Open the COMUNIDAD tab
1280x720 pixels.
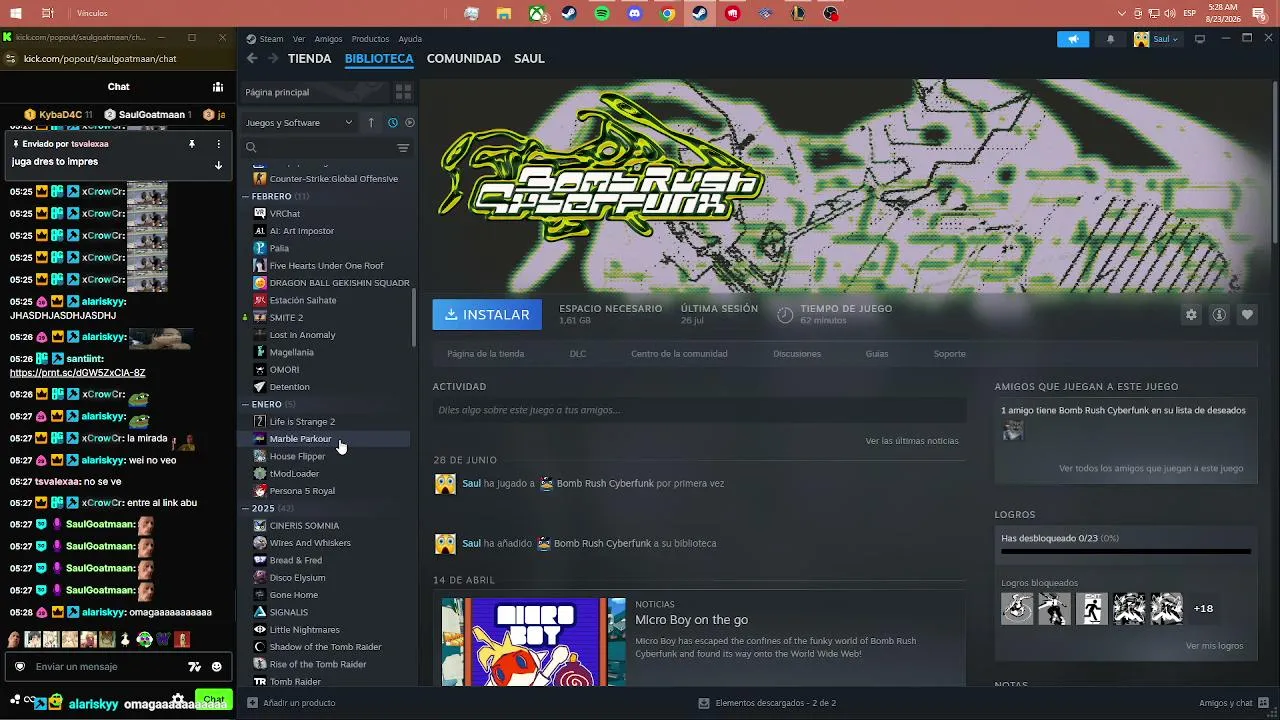coord(464,59)
